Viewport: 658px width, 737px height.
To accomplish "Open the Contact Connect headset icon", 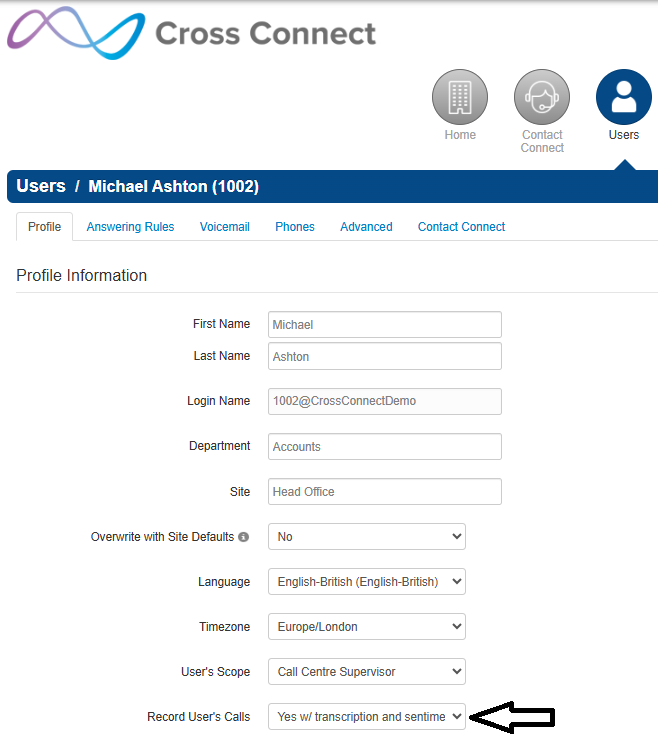I will 541,97.
